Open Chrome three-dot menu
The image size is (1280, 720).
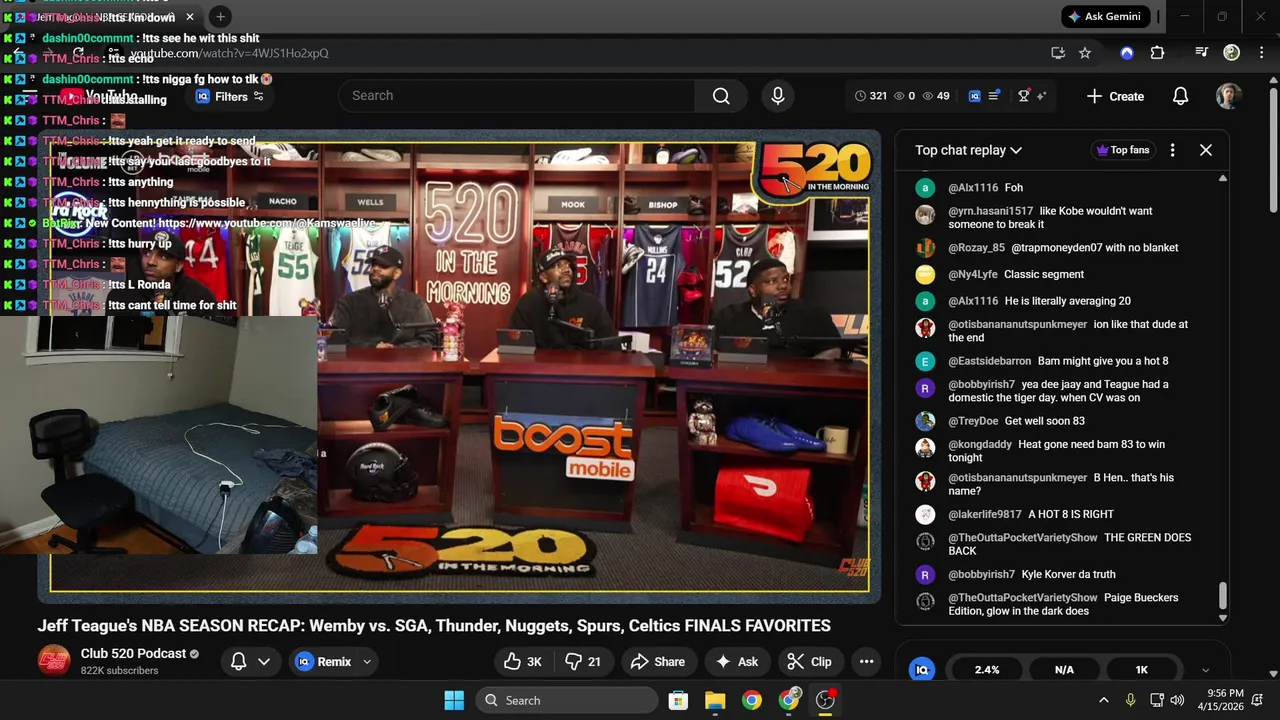(x=1260, y=53)
